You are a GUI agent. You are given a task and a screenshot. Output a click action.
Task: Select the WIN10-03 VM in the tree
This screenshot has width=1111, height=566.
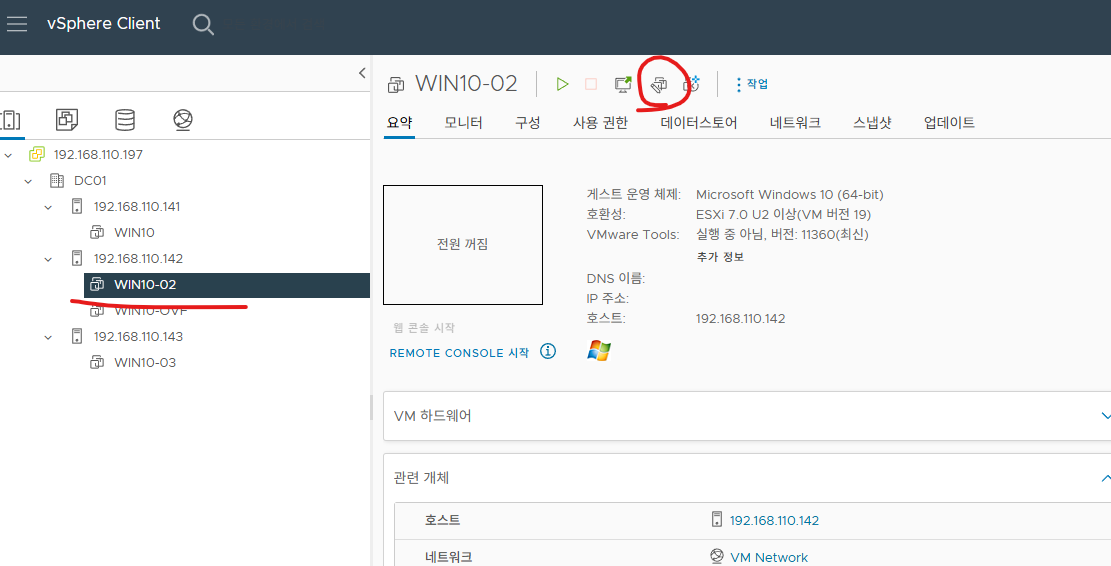tap(145, 363)
